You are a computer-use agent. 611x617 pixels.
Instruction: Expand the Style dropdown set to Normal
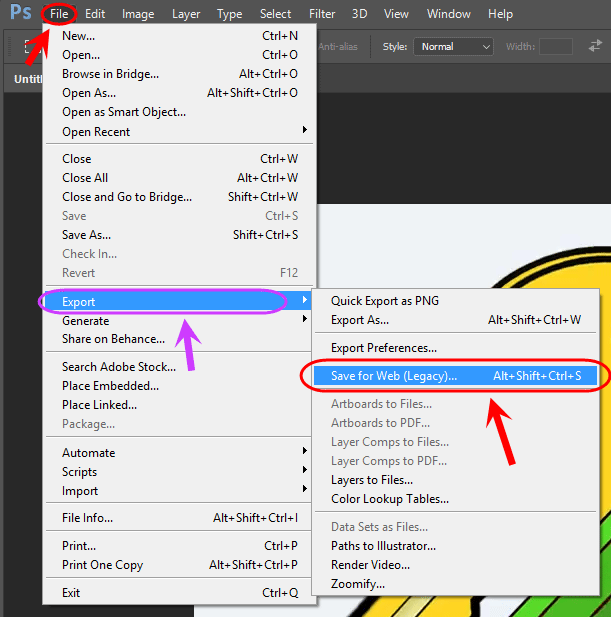(453, 47)
